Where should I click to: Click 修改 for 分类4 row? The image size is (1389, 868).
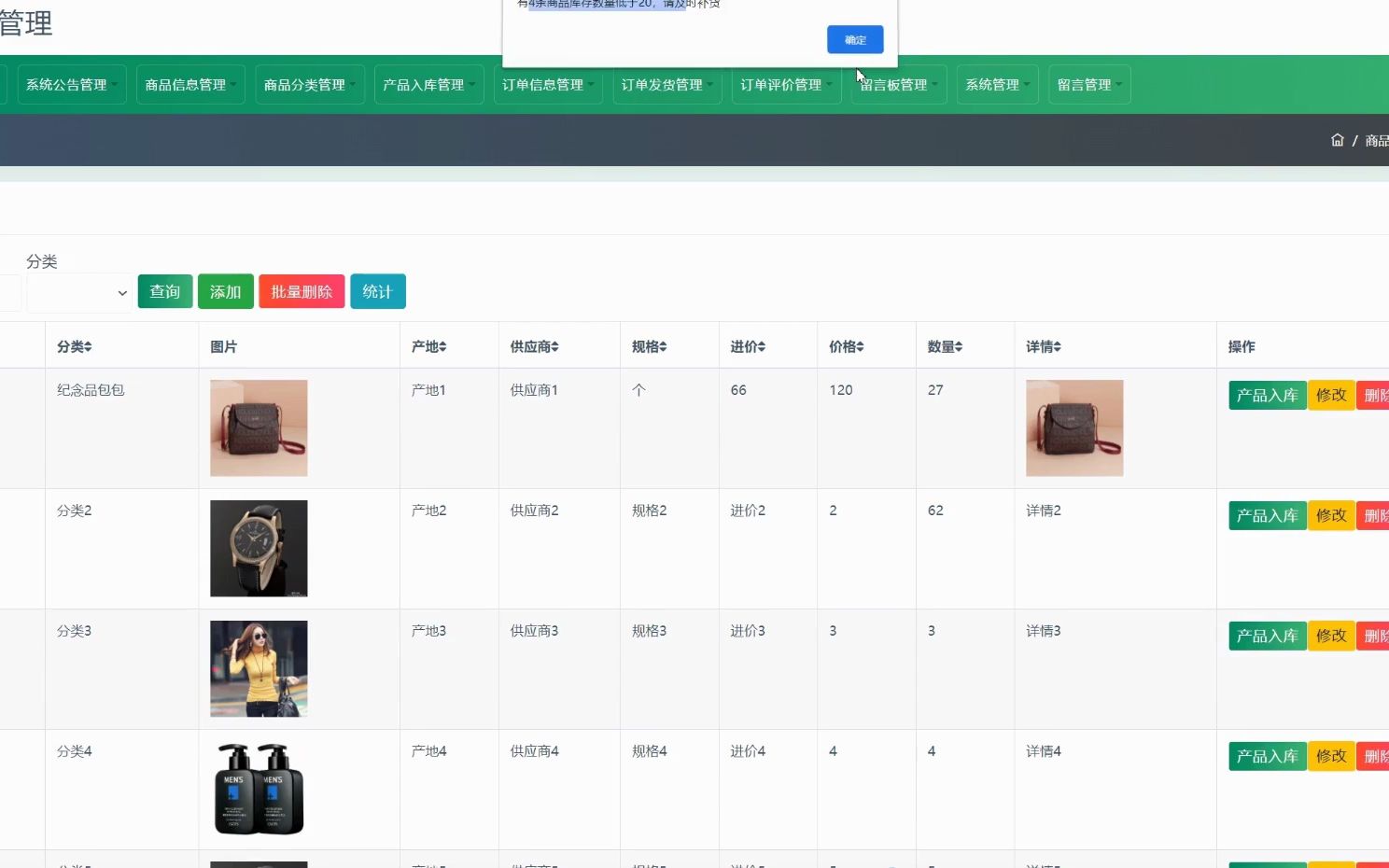coord(1331,756)
